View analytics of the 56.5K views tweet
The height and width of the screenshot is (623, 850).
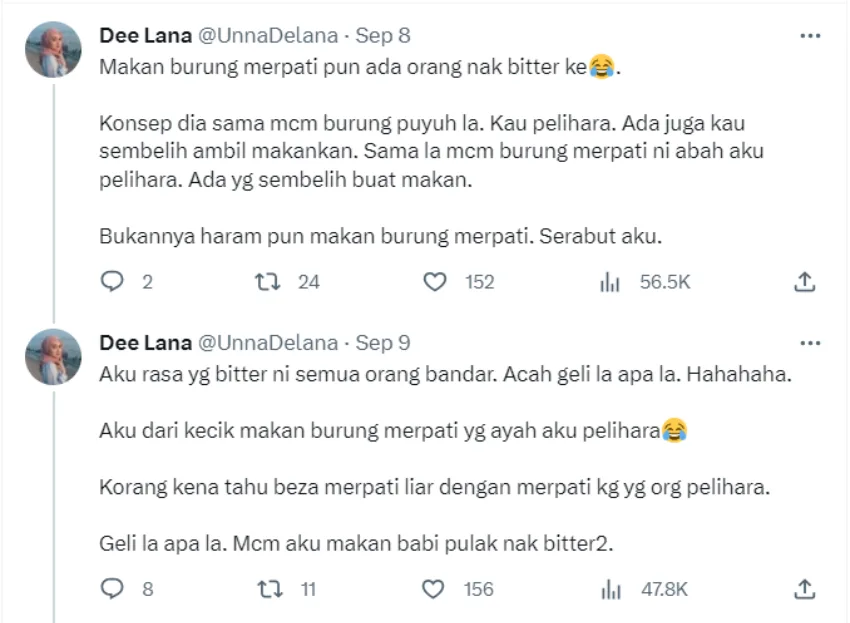click(609, 282)
